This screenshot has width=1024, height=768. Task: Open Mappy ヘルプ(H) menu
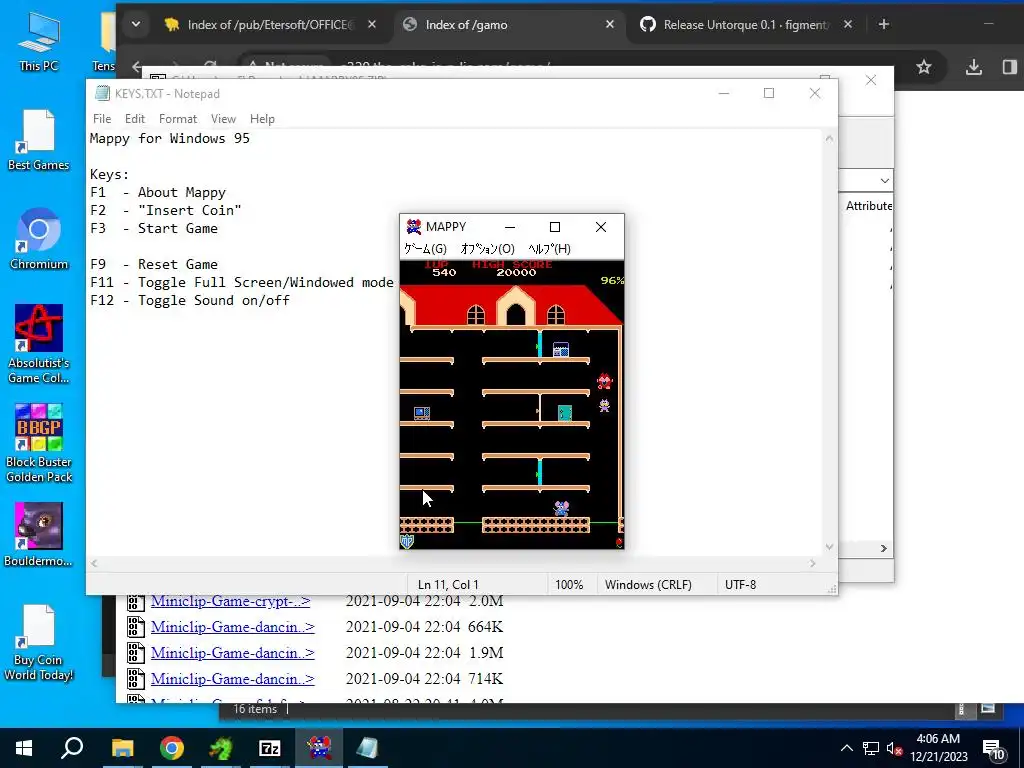549,249
